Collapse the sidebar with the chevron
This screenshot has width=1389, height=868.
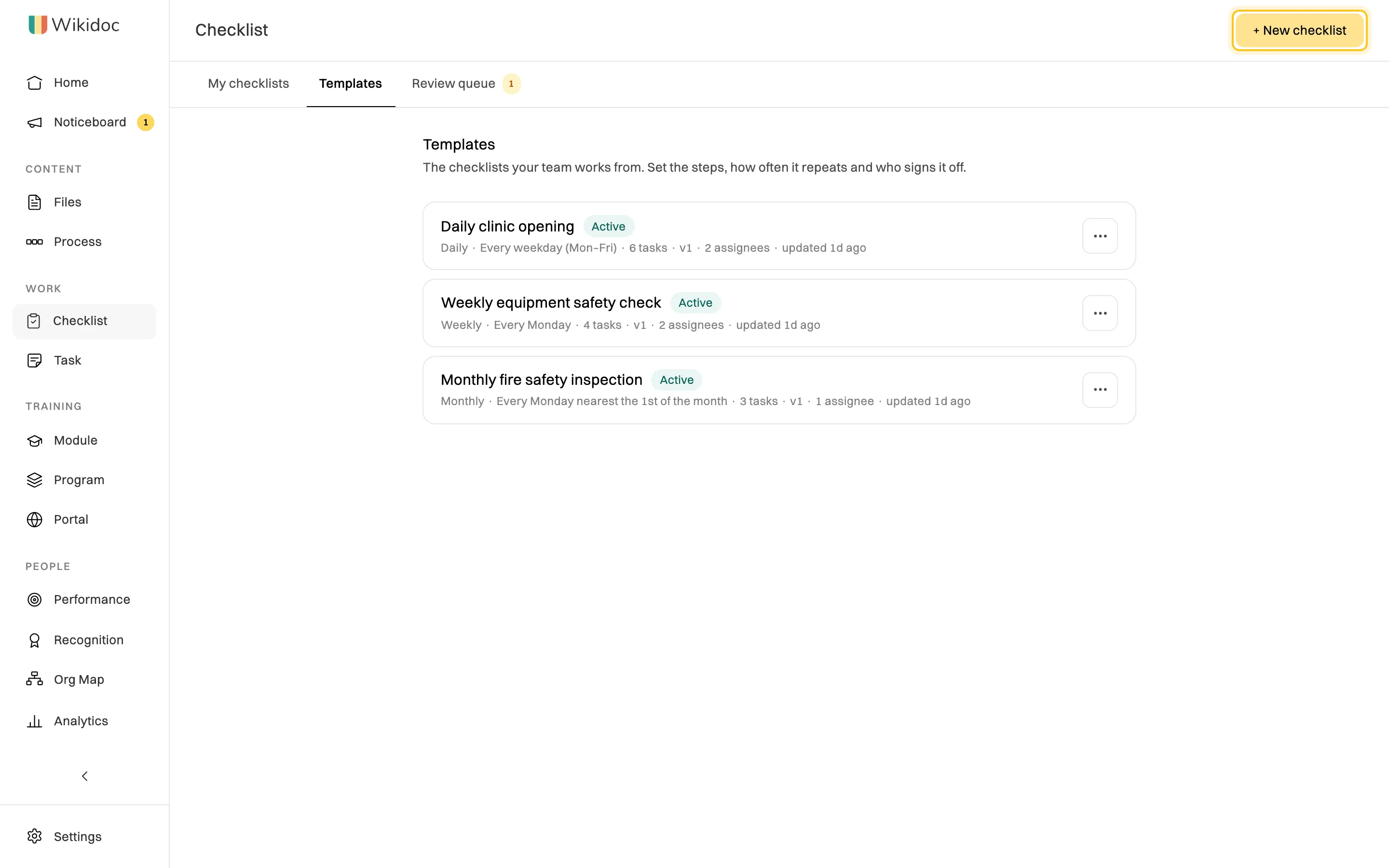pyautogui.click(x=85, y=776)
